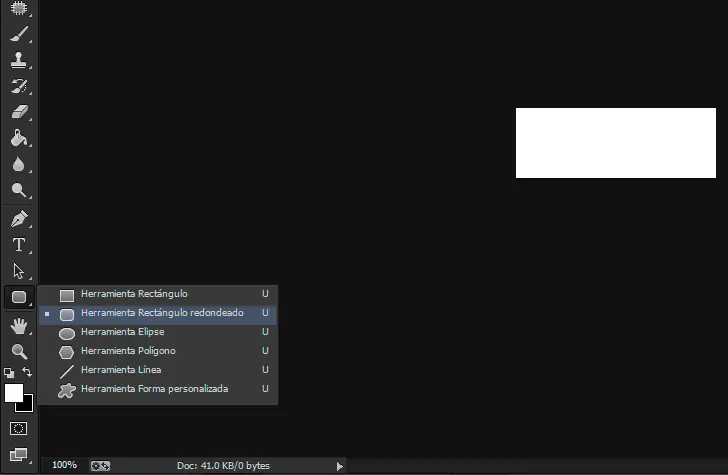Choose Herramienta Forma personalizada

pyautogui.click(x=158, y=389)
